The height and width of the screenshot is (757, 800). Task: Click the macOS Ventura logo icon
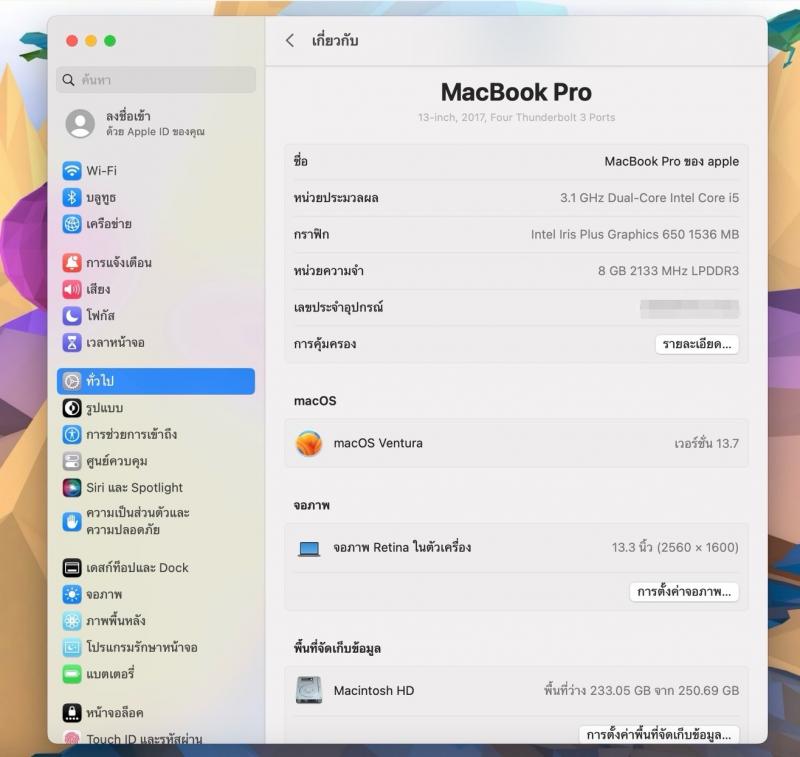point(309,443)
